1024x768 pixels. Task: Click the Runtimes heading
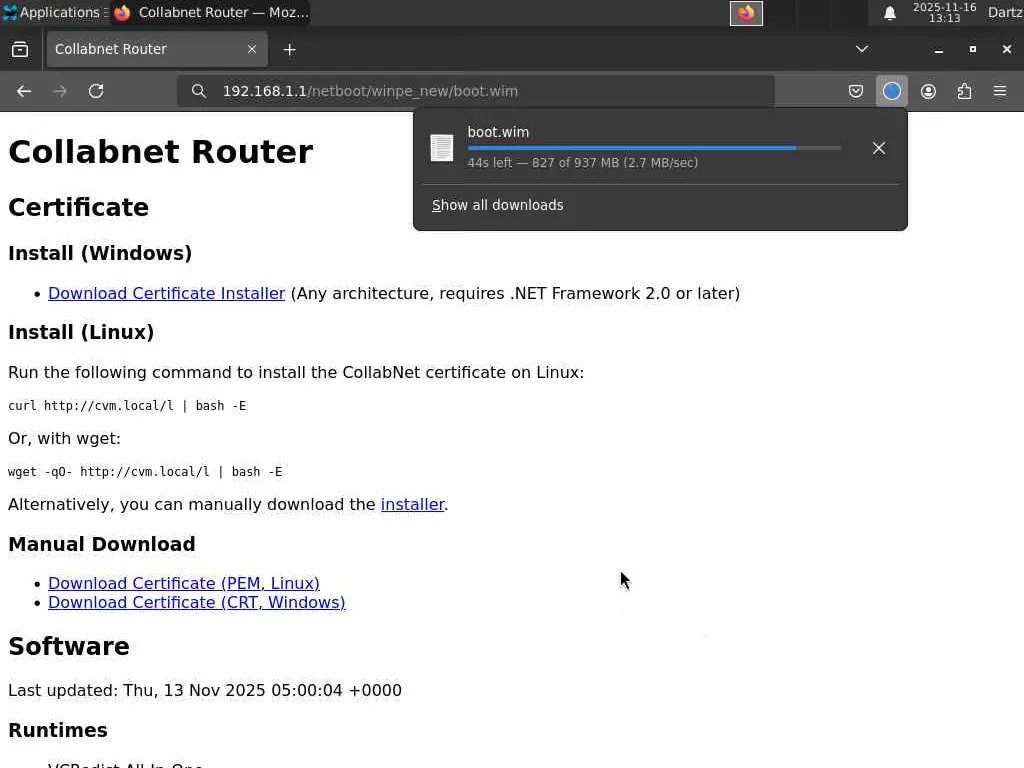tap(58, 730)
